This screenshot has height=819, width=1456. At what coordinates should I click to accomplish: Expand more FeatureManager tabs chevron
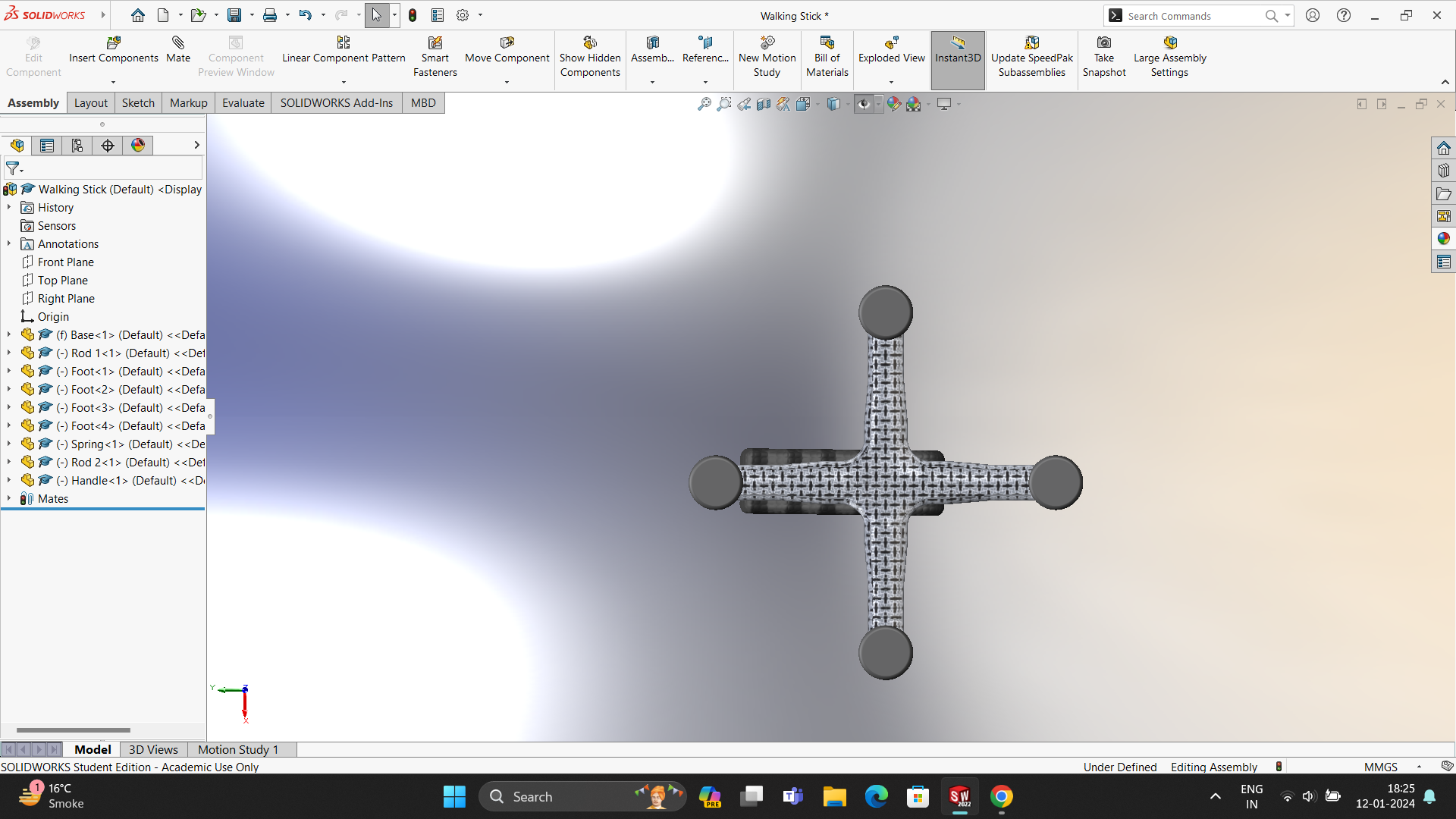(196, 145)
